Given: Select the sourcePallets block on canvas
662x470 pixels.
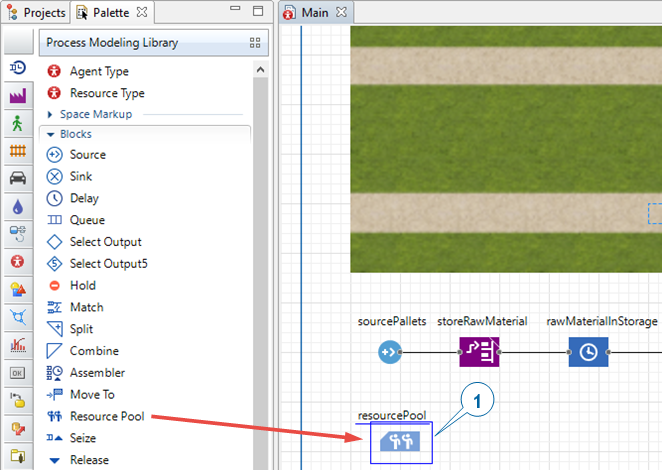Looking at the screenshot, I should (390, 352).
